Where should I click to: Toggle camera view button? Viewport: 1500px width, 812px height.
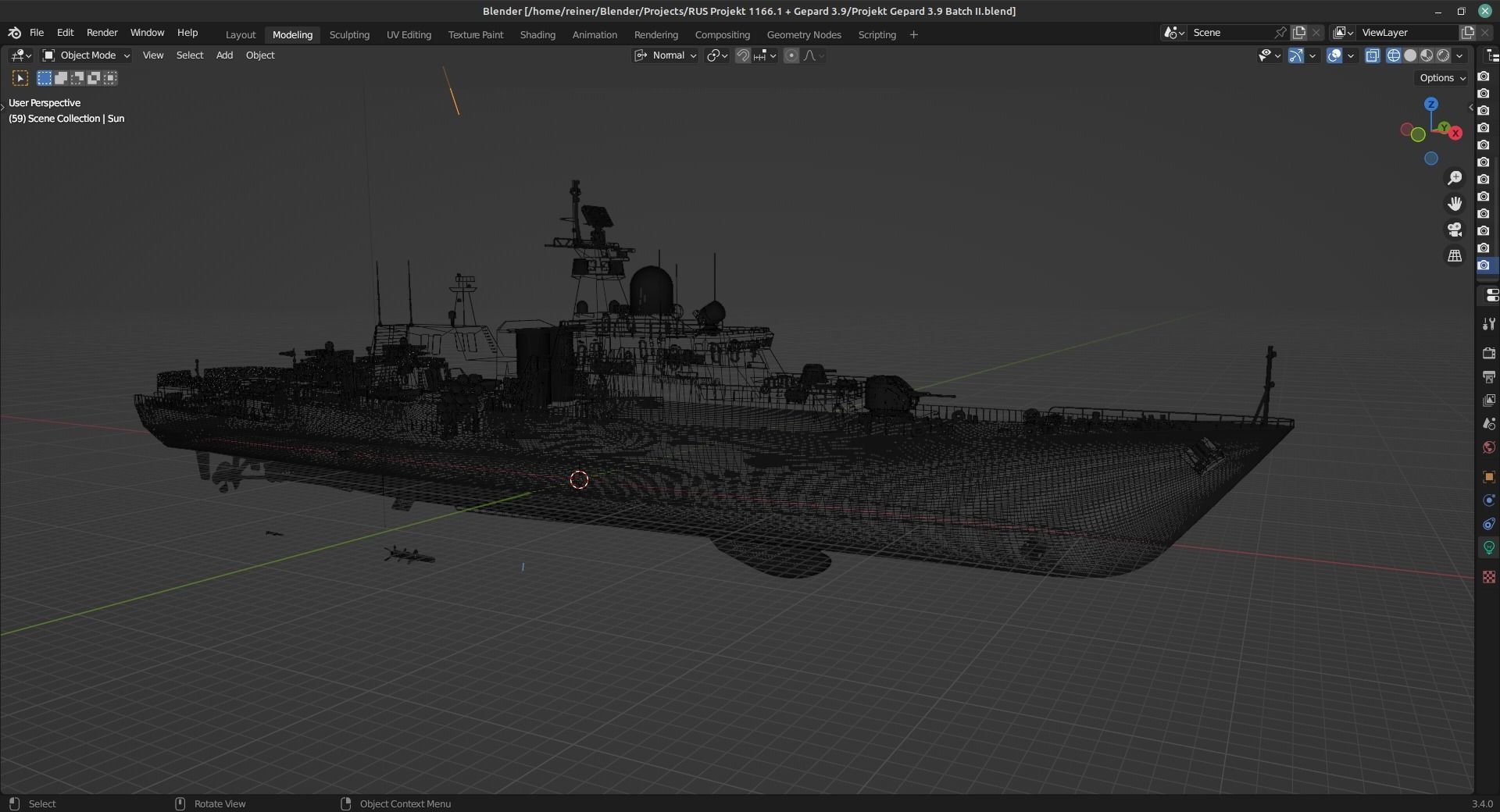pos(1455,230)
